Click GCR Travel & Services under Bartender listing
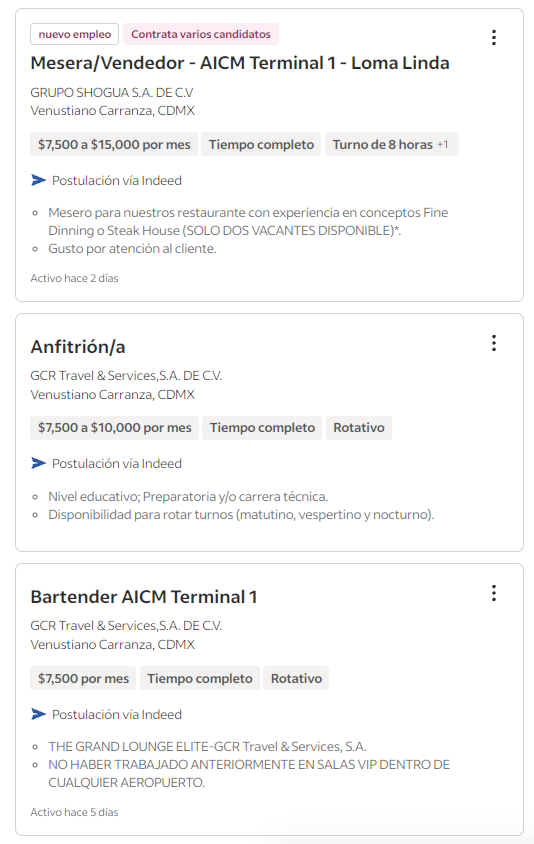The width and height of the screenshot is (534, 844). 126,625
